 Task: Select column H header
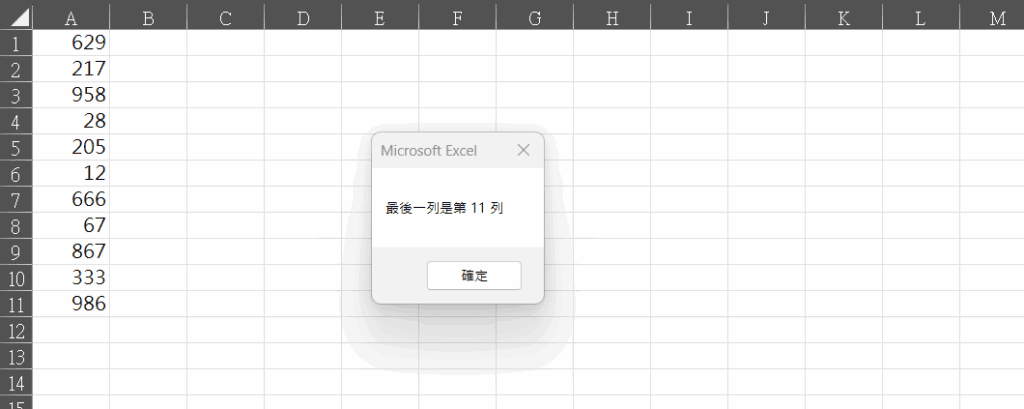tap(611, 17)
